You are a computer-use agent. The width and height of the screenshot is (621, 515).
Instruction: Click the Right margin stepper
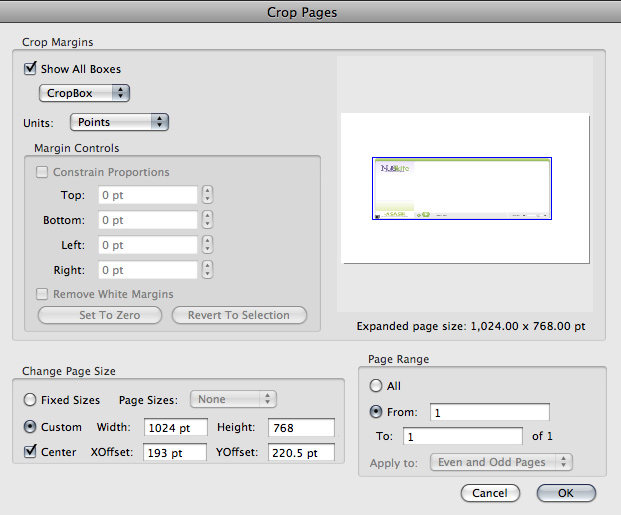pos(207,270)
